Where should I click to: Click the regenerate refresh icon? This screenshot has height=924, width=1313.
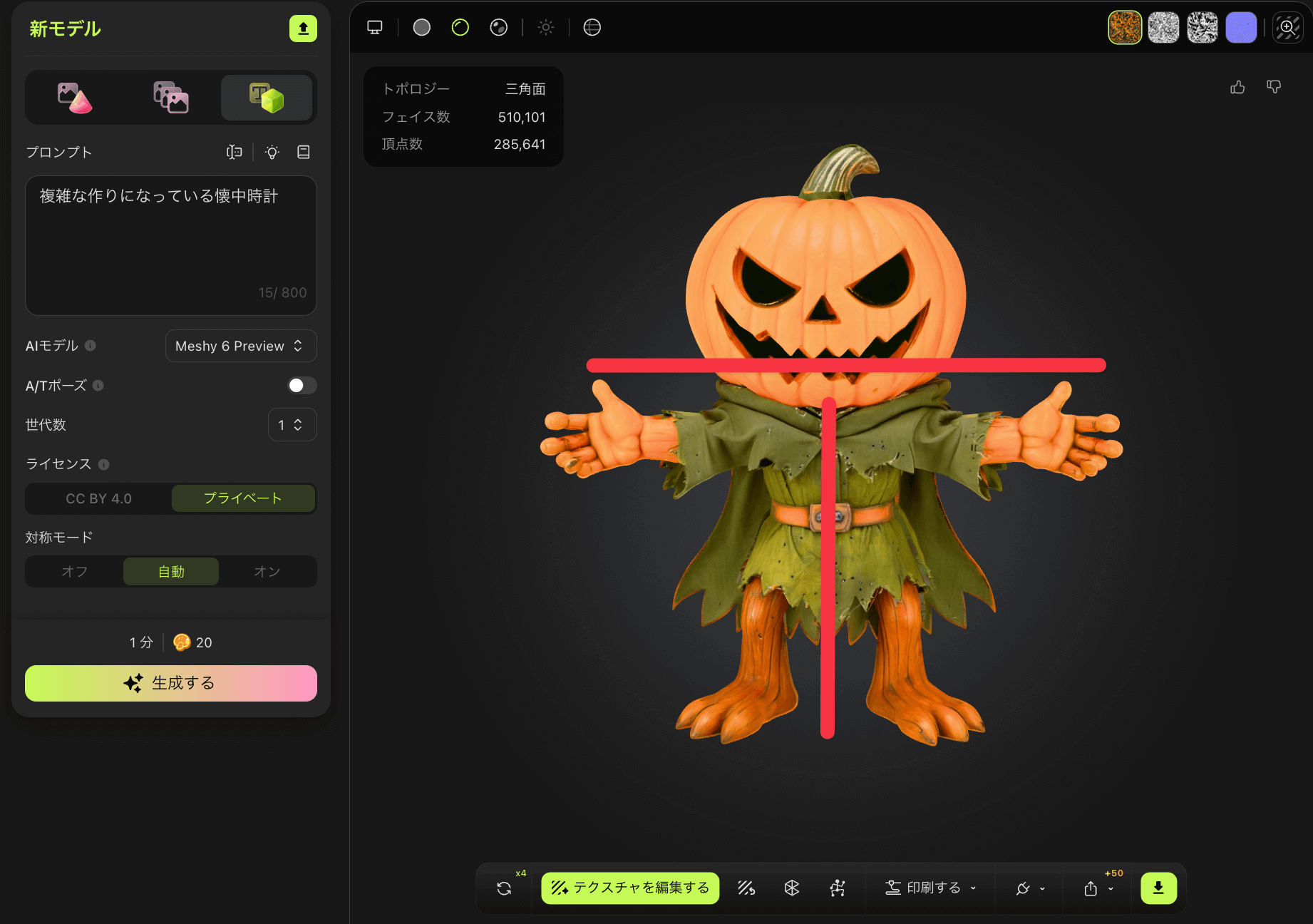(x=504, y=888)
